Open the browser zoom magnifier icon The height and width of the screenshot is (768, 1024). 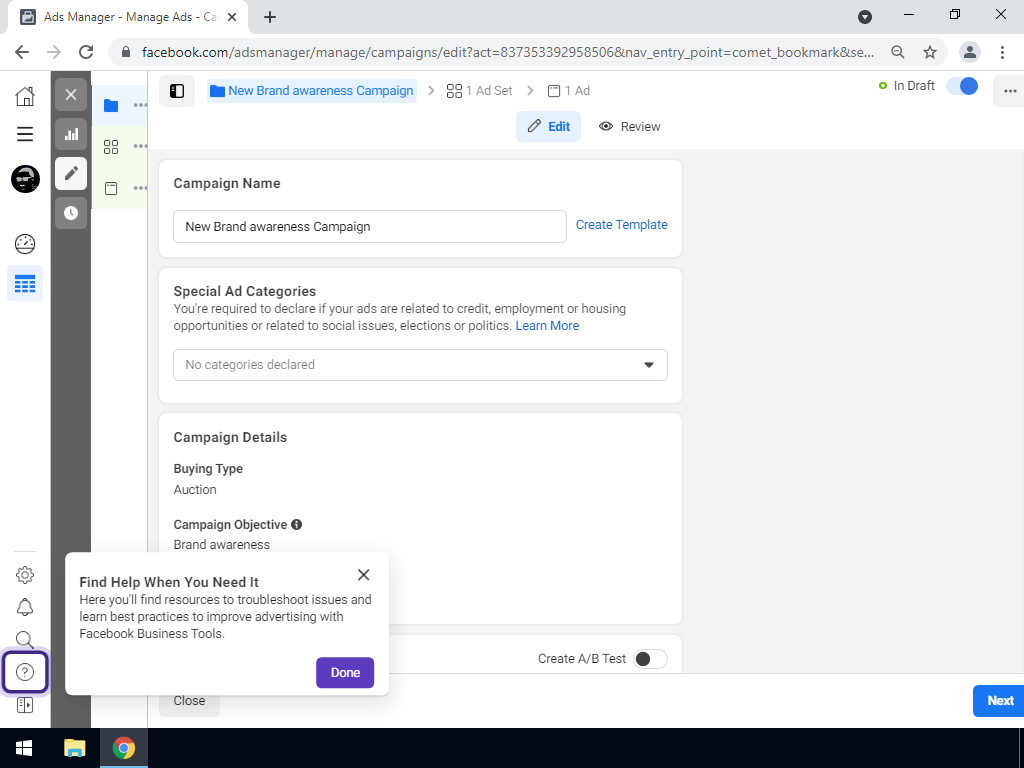(x=898, y=52)
